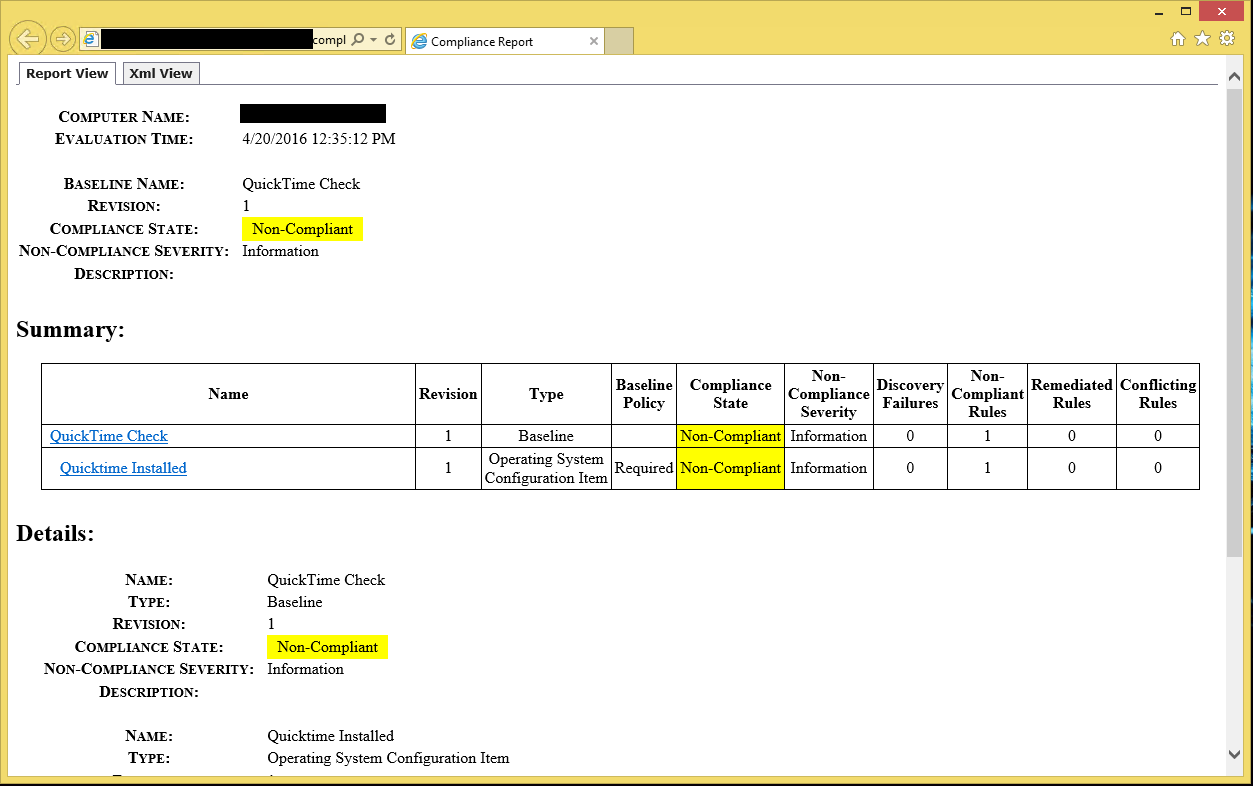Image resolution: width=1253 pixels, height=786 pixels.
Task: Click the Non-Compliant cell in the QuickTime Check row
Action: (x=730, y=436)
